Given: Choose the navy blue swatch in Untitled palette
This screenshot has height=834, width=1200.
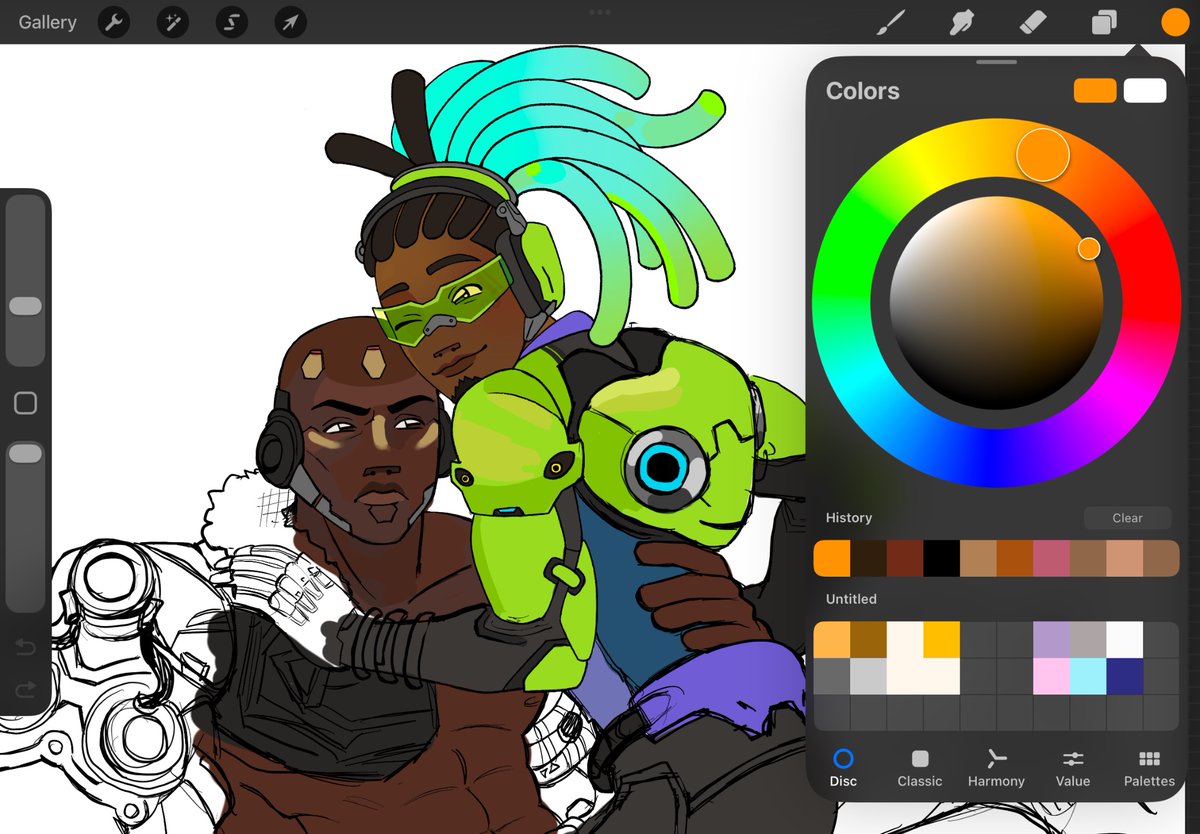Looking at the screenshot, I should pyautogui.click(x=1124, y=676).
